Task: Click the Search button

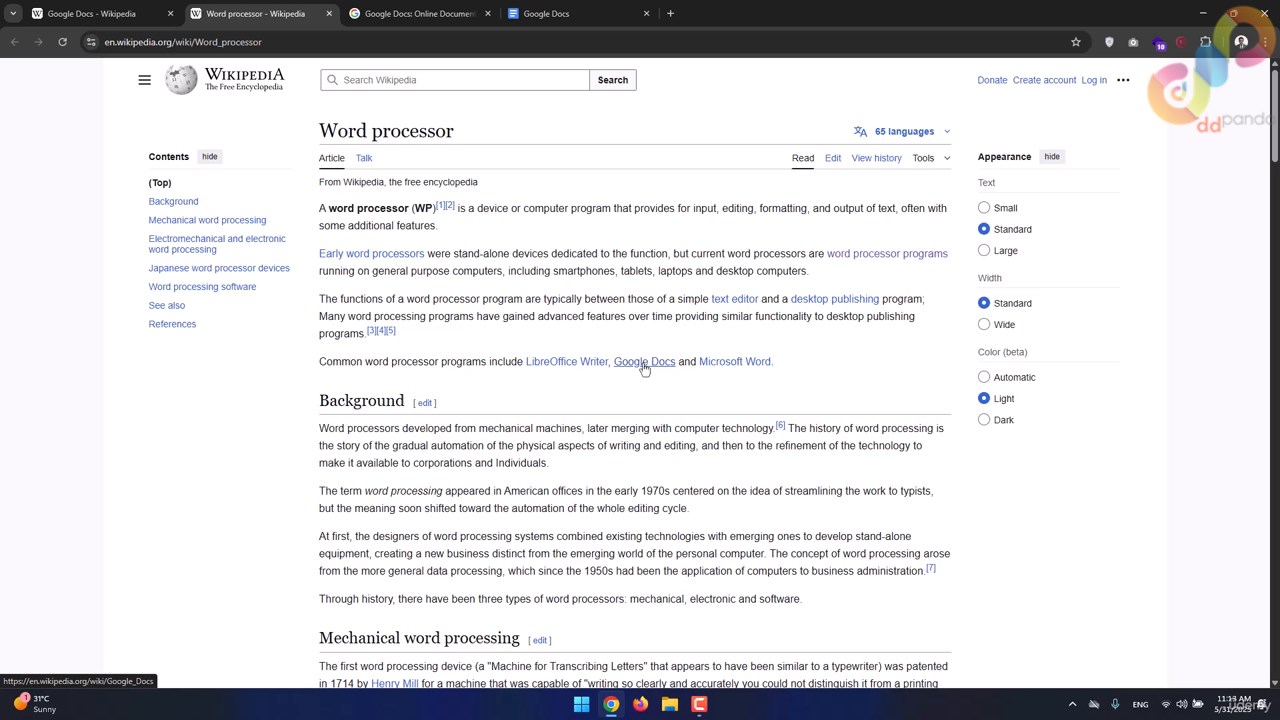Action: tap(613, 80)
